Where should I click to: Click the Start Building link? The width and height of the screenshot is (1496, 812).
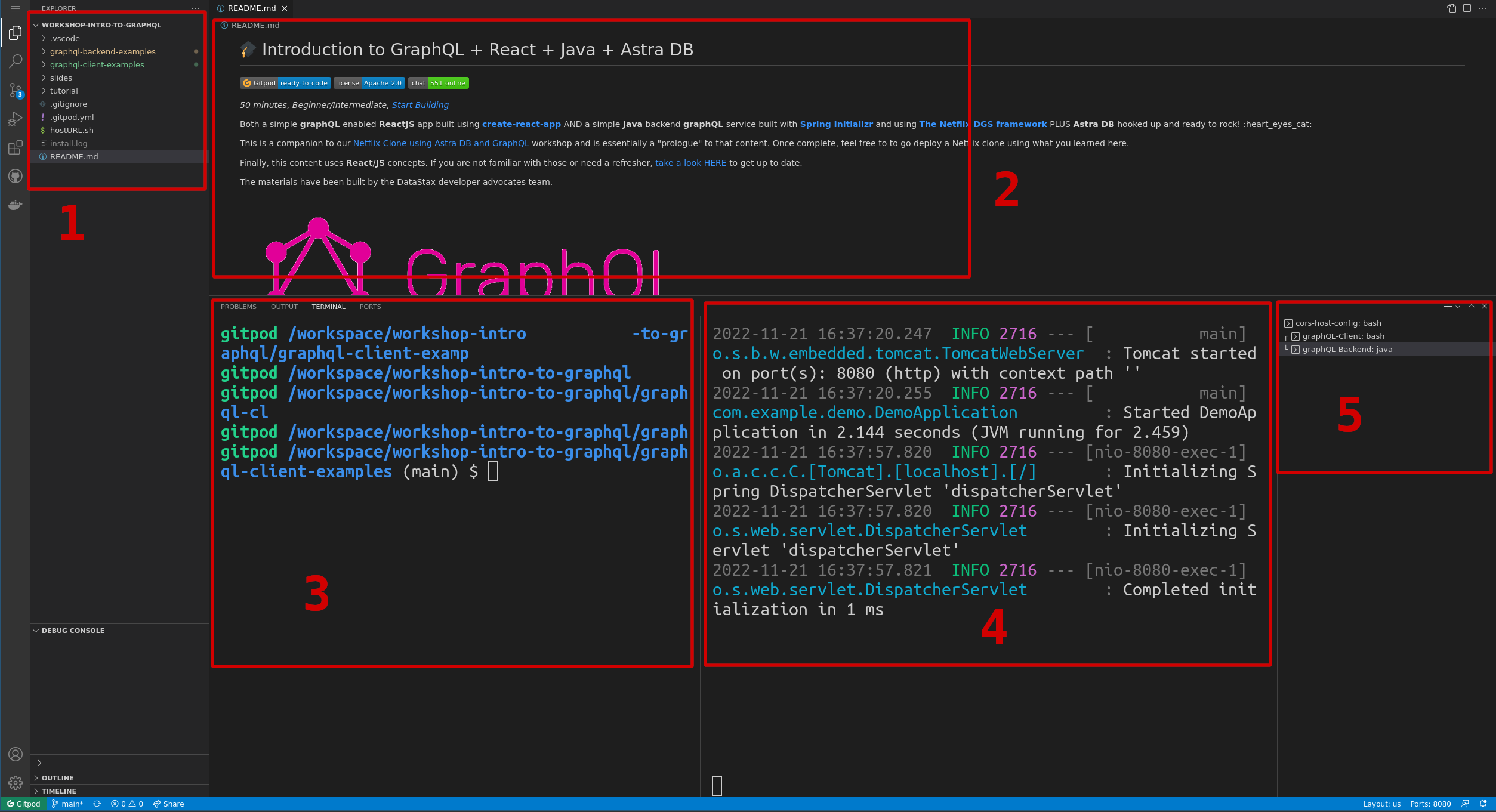(420, 105)
